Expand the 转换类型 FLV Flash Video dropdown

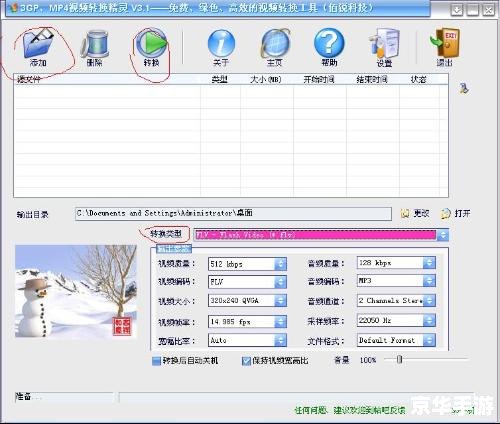coord(443,235)
